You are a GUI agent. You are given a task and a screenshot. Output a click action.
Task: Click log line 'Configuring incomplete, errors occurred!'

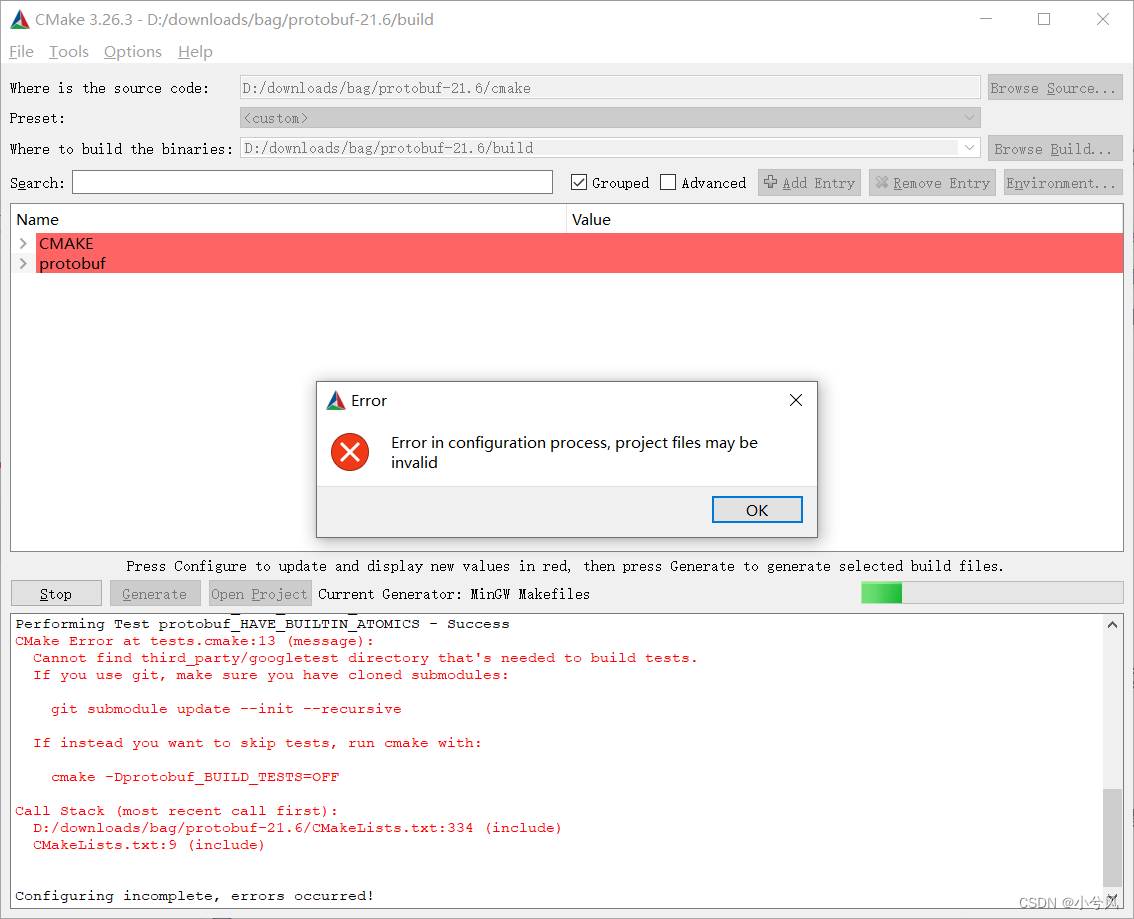(x=194, y=895)
